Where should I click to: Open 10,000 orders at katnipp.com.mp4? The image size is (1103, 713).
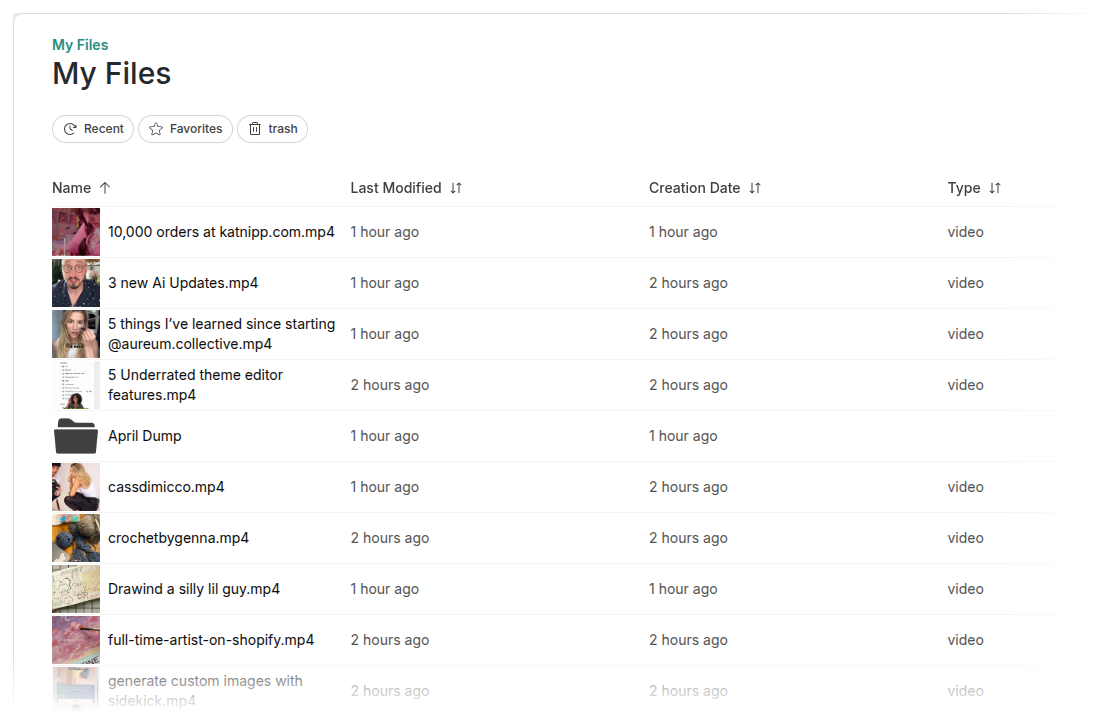coord(221,232)
